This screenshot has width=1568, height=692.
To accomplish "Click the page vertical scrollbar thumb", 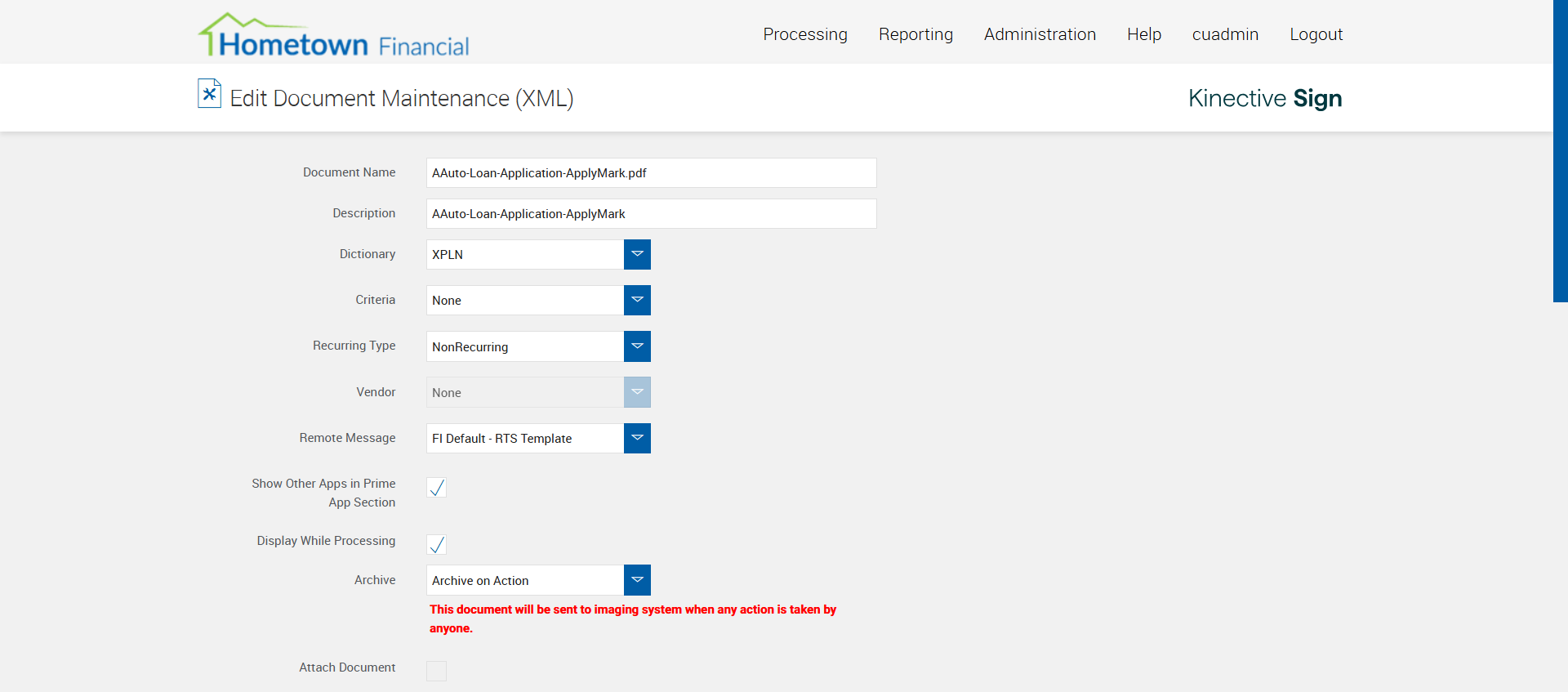I will coord(1560,151).
